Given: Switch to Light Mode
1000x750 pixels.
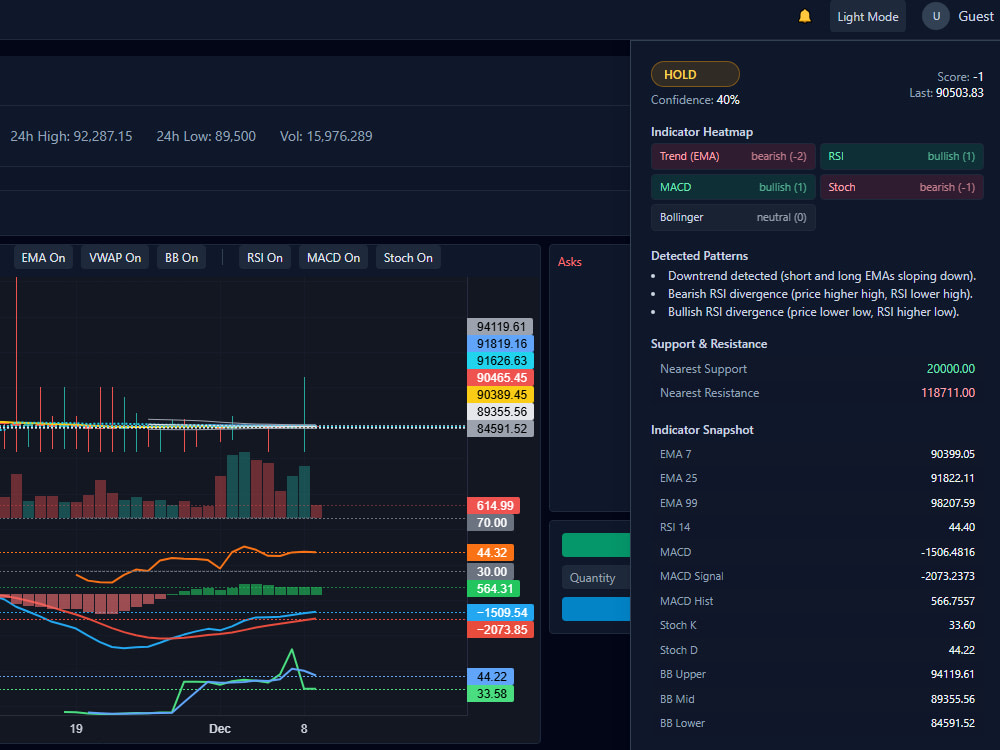Looking at the screenshot, I should [x=867, y=17].
